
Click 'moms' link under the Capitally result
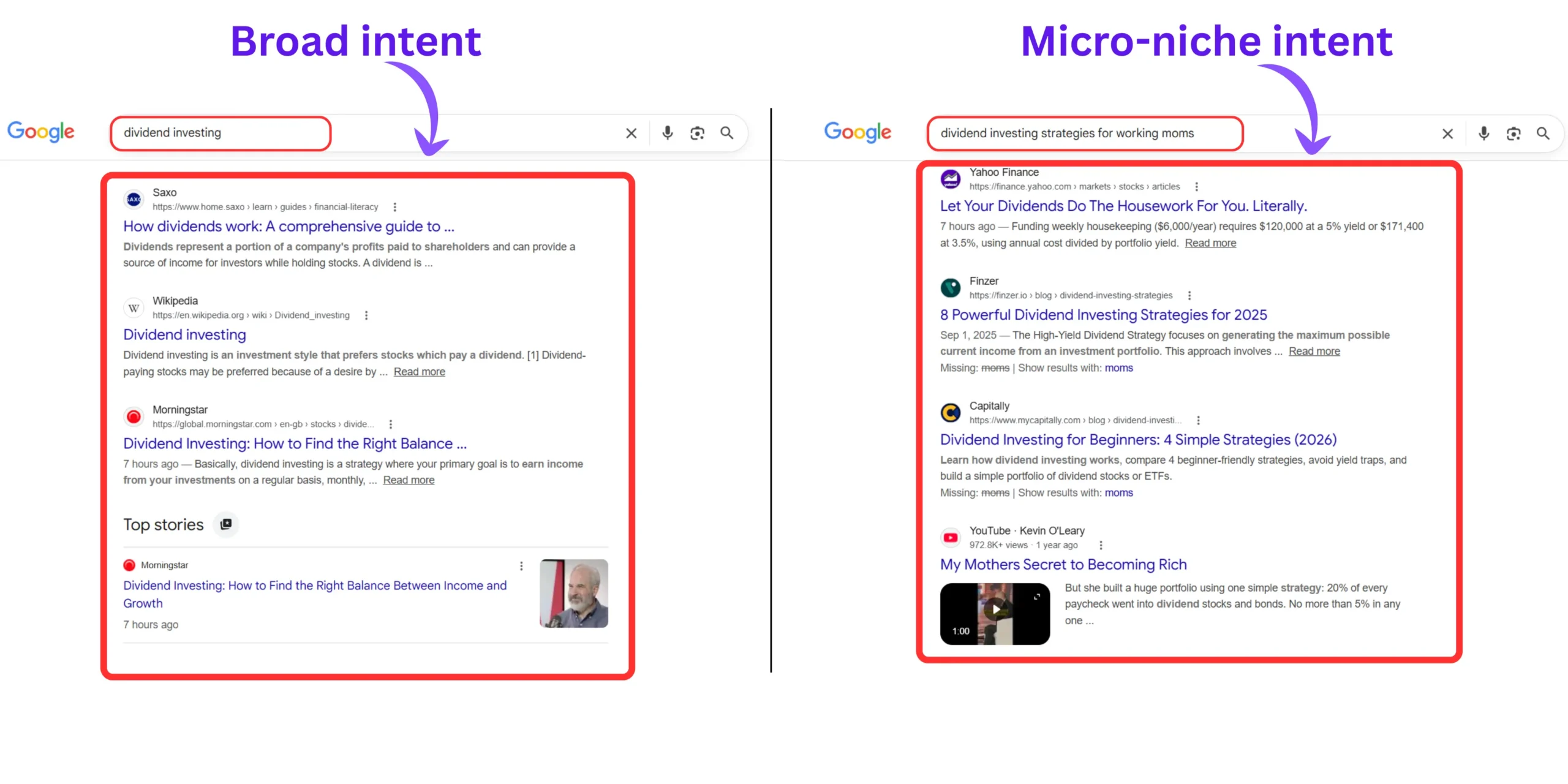pyautogui.click(x=1118, y=493)
